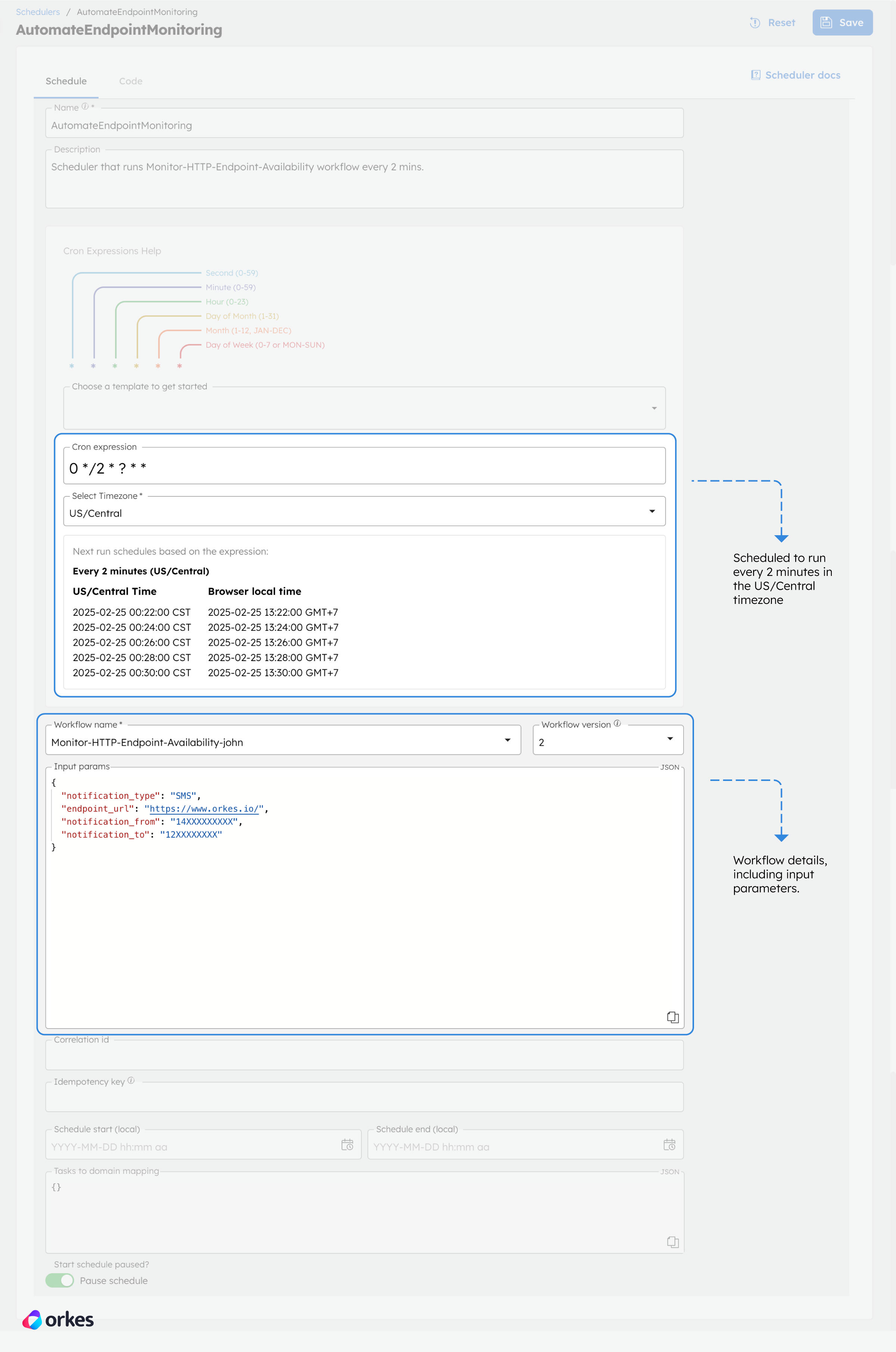
Task: Navigate to Schedulers via breadcrumb
Action: click(38, 12)
